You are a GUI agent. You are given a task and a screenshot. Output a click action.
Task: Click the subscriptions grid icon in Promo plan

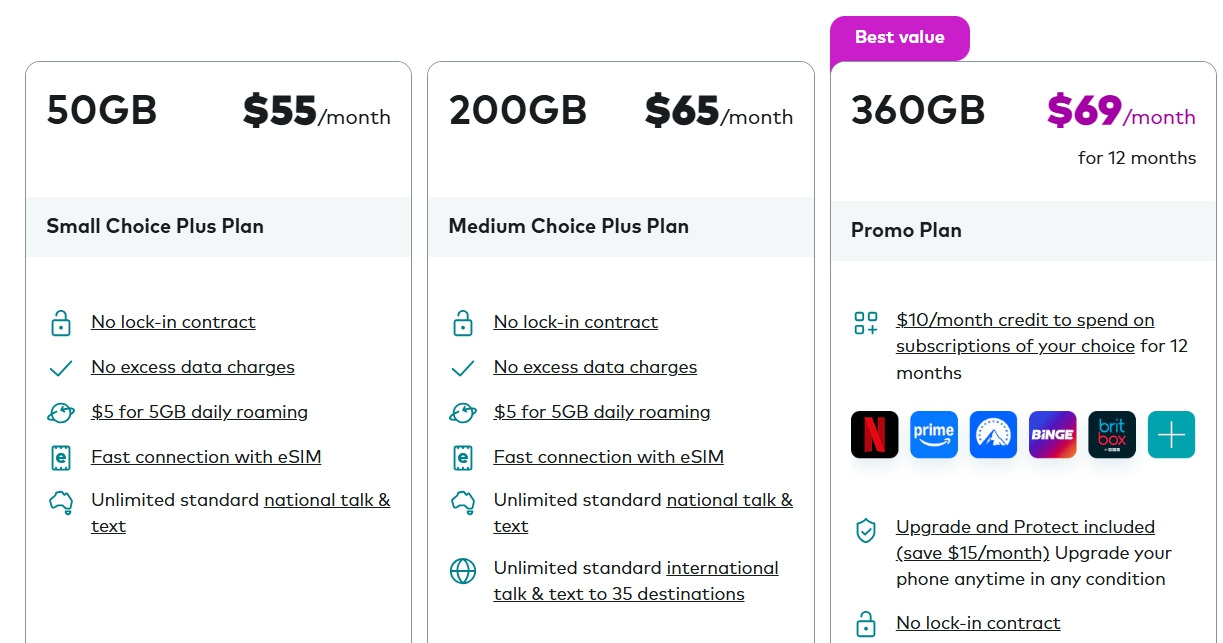click(865, 322)
